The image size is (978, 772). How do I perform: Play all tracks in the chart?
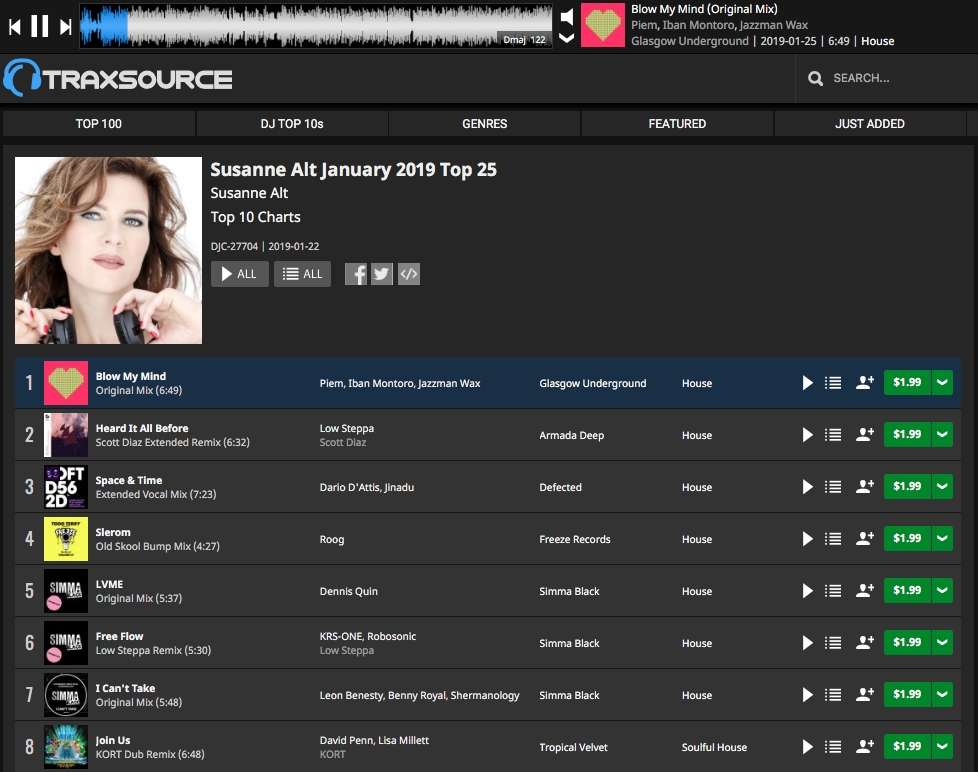pyautogui.click(x=240, y=274)
